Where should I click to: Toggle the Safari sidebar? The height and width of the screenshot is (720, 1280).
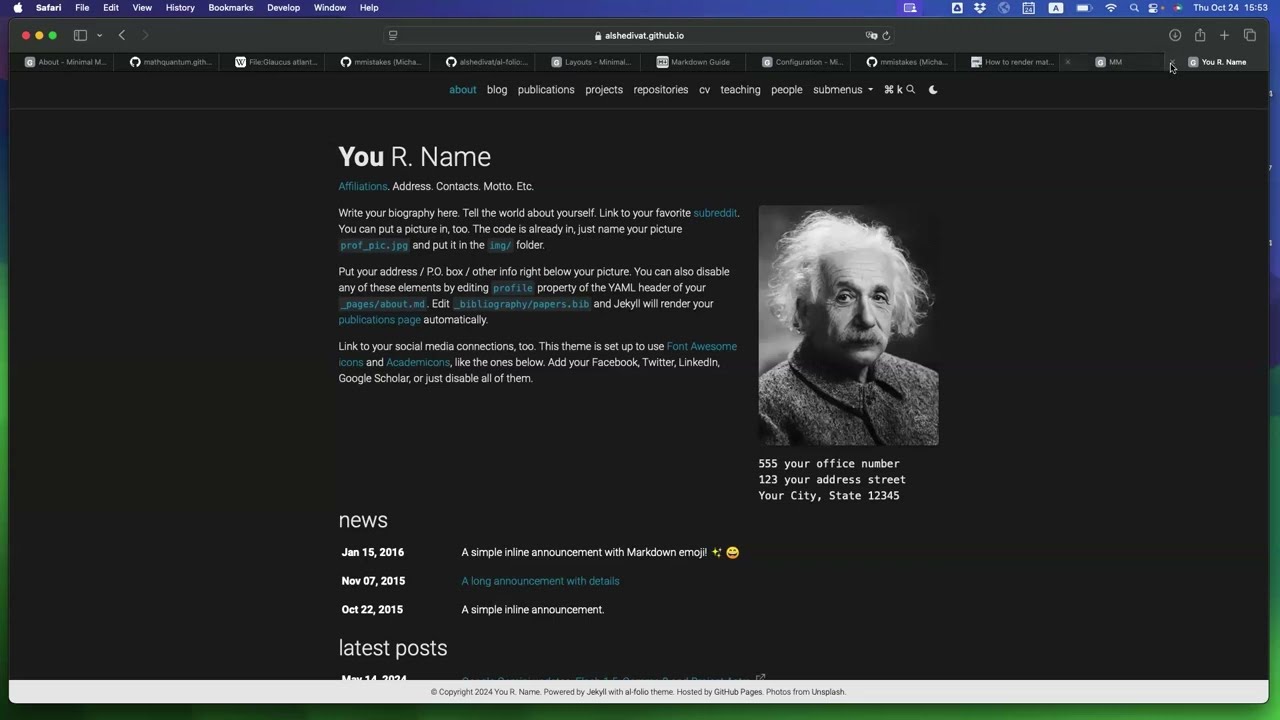(x=80, y=35)
